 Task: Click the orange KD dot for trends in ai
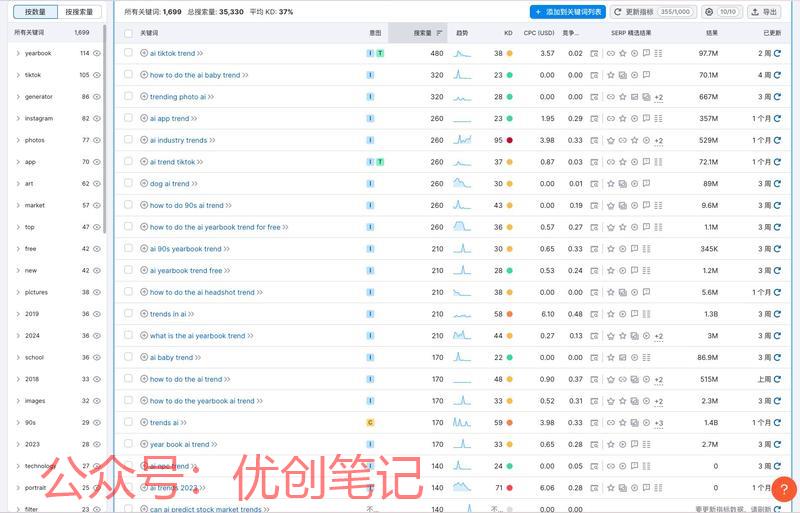pyautogui.click(x=509, y=314)
